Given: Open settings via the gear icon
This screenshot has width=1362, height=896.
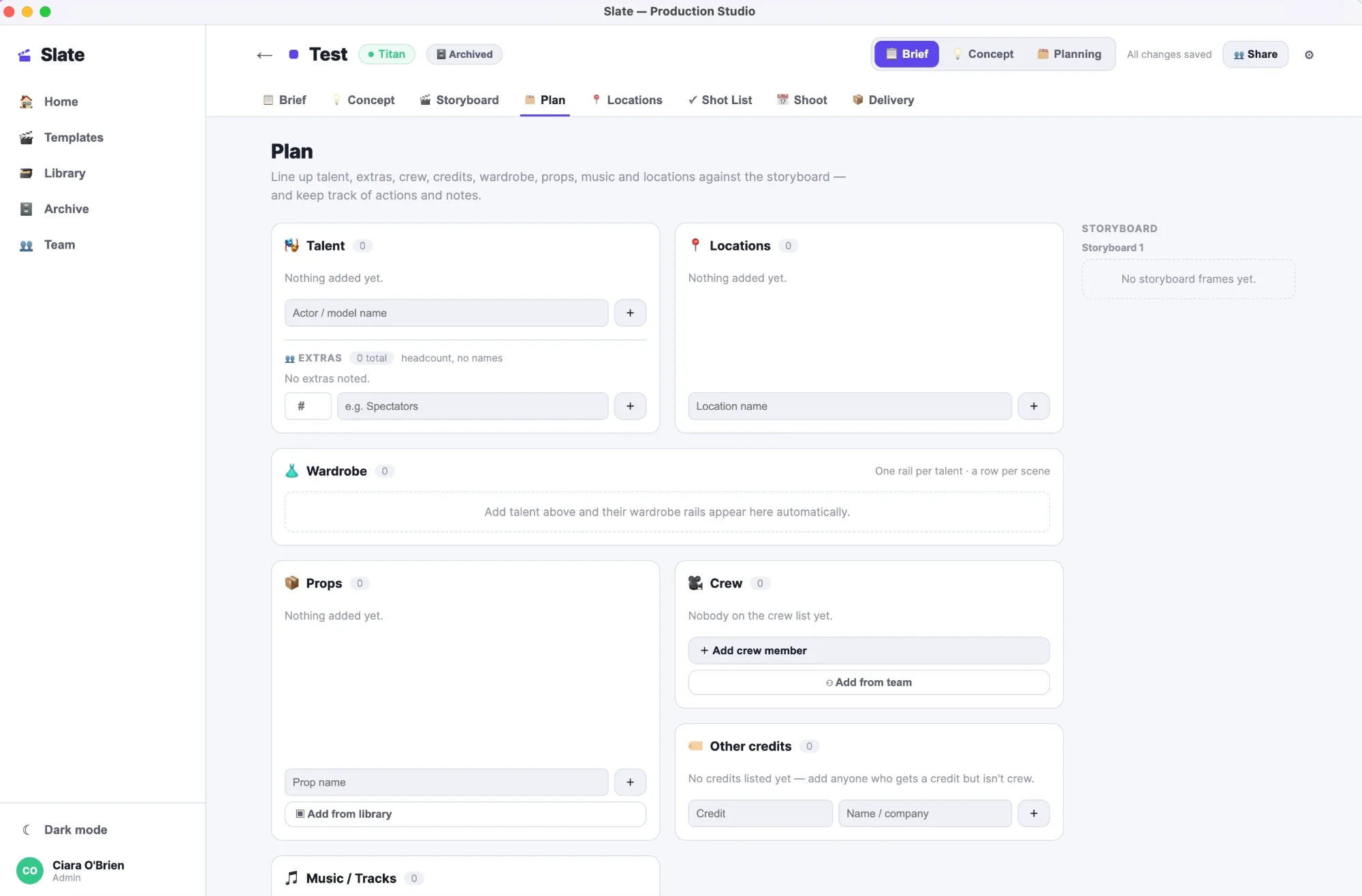Looking at the screenshot, I should [x=1309, y=54].
